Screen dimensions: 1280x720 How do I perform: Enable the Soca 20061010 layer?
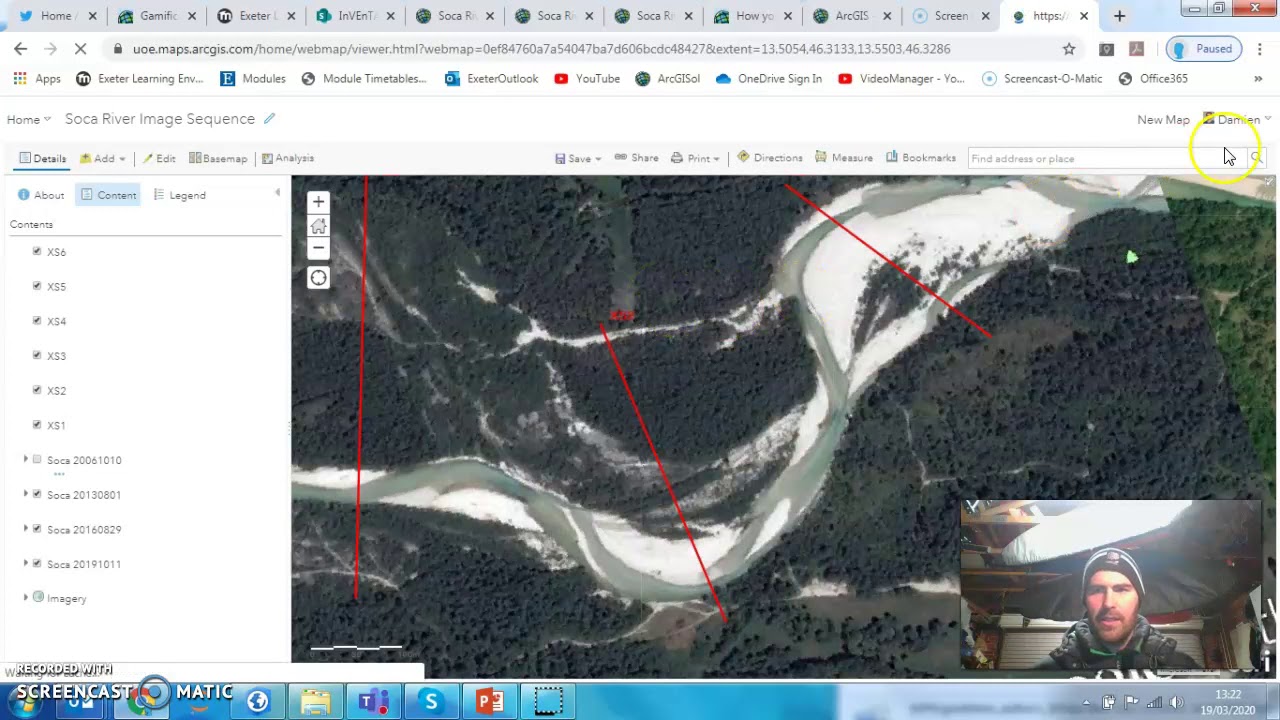(37, 459)
